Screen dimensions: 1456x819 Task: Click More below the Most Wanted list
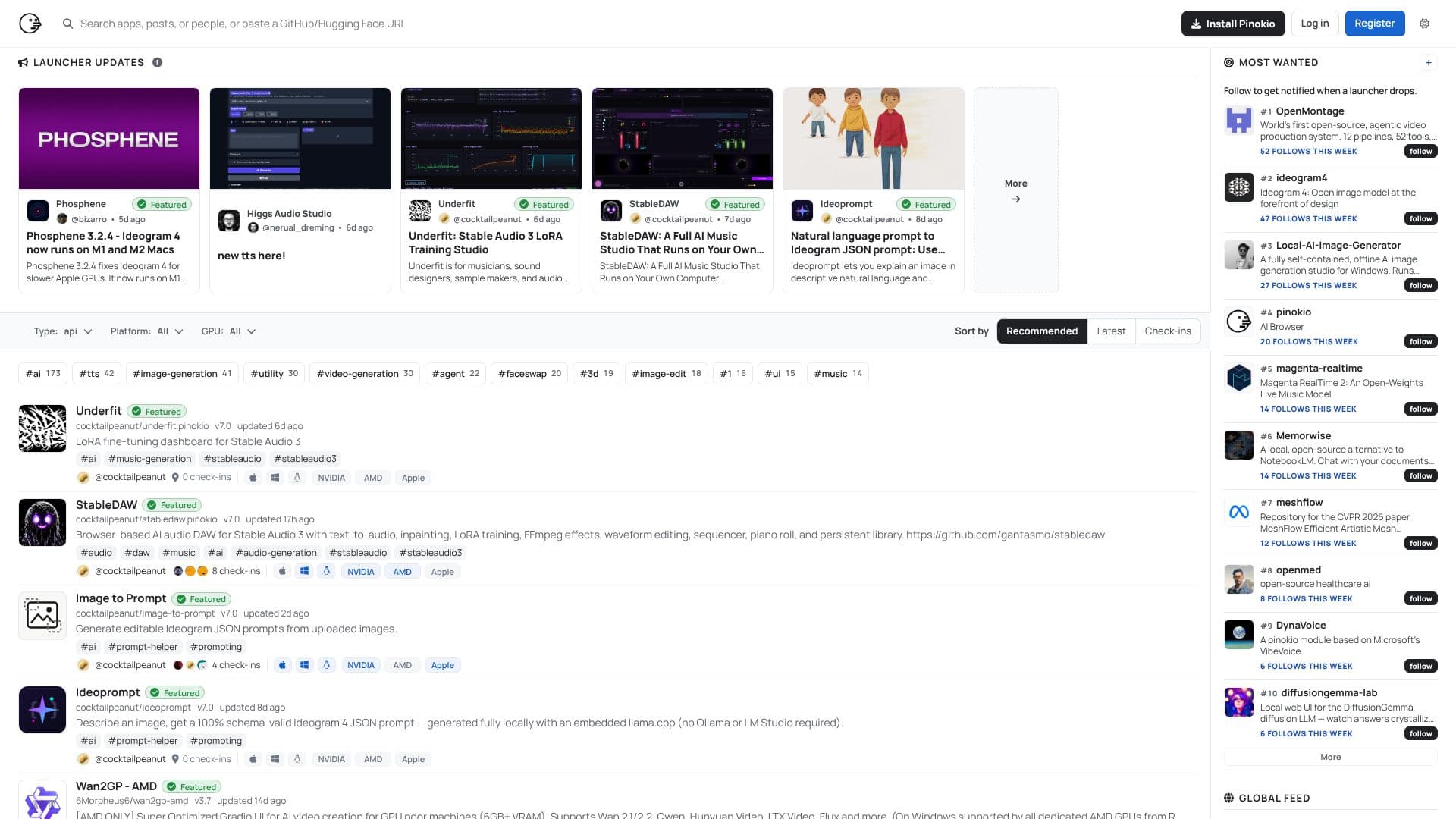tap(1330, 757)
